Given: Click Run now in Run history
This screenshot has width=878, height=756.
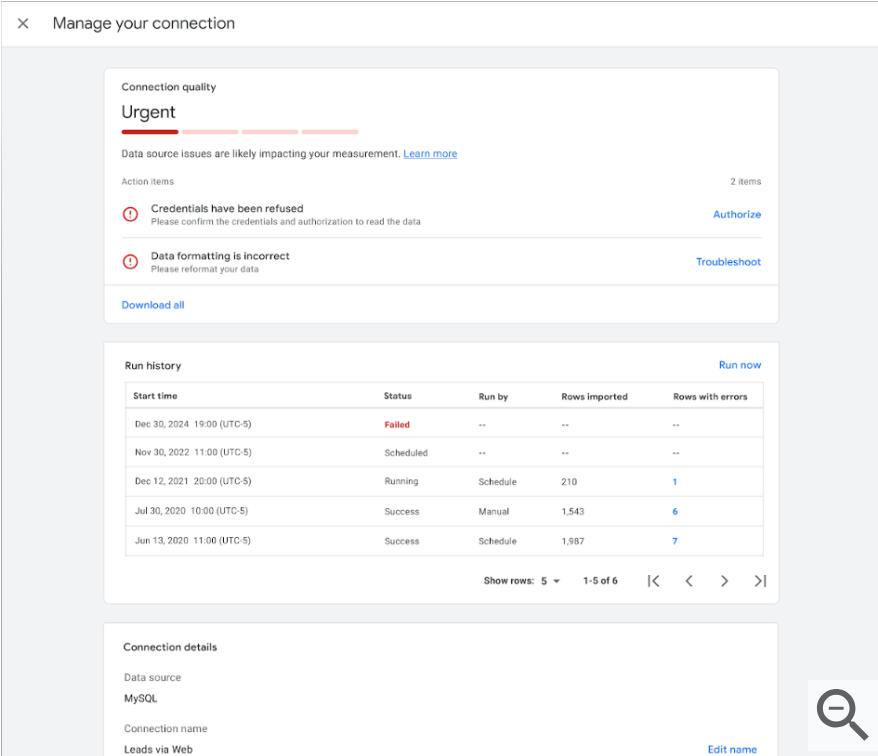Looking at the screenshot, I should 739,365.
